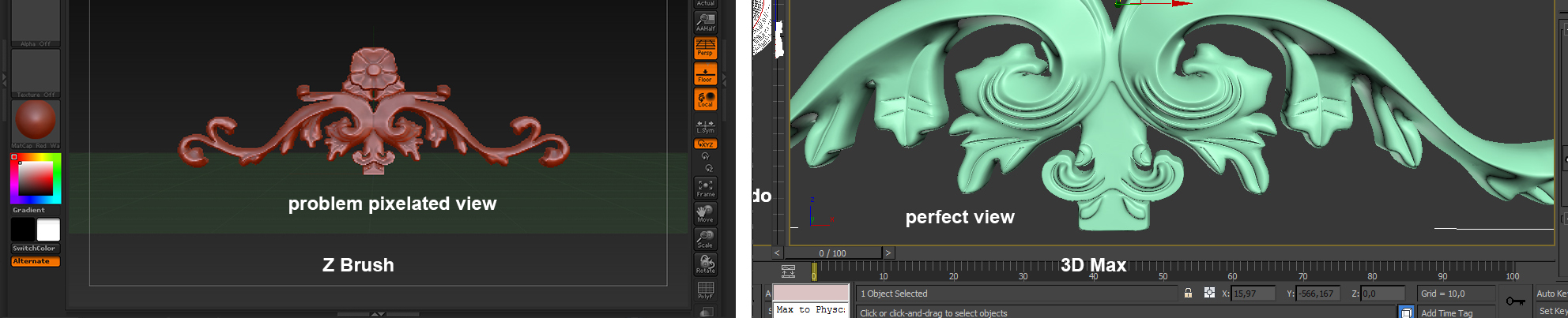The width and height of the screenshot is (1568, 318).
Task: Pick a color in the ZBrush color picker
Action: (36, 179)
